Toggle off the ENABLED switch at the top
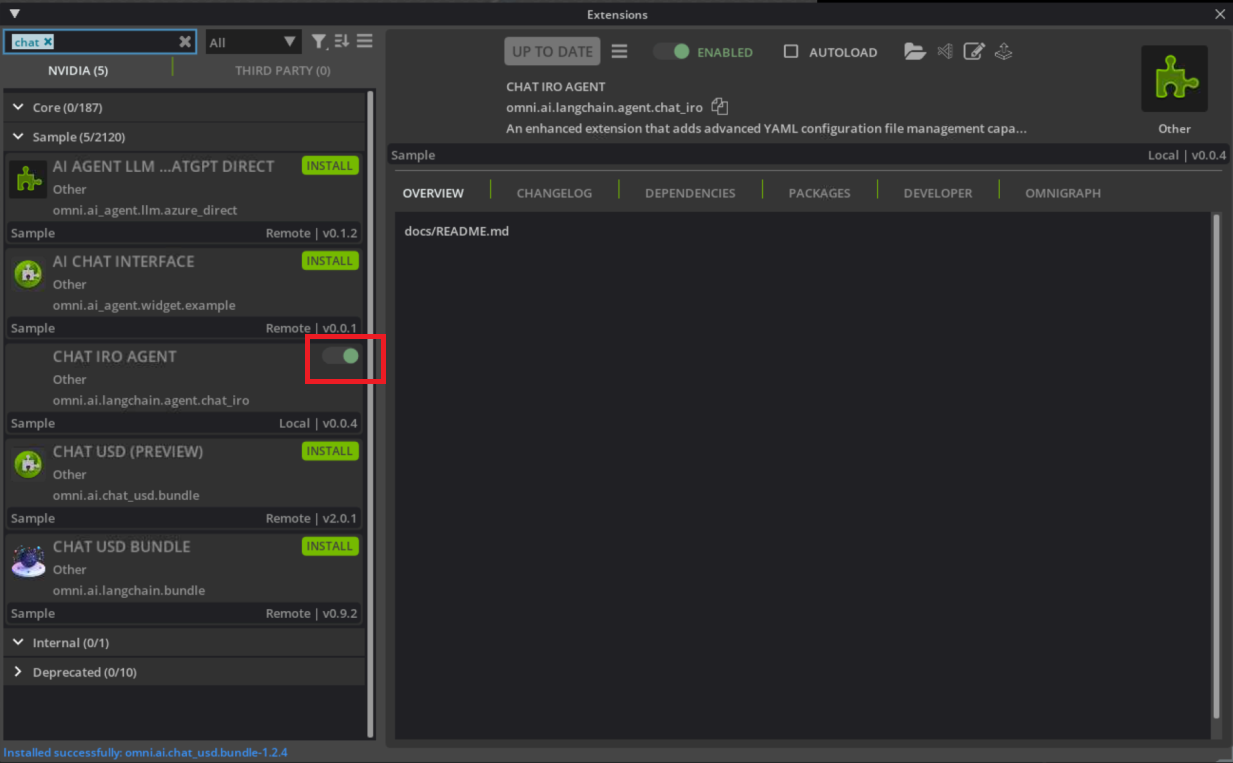 (671, 51)
